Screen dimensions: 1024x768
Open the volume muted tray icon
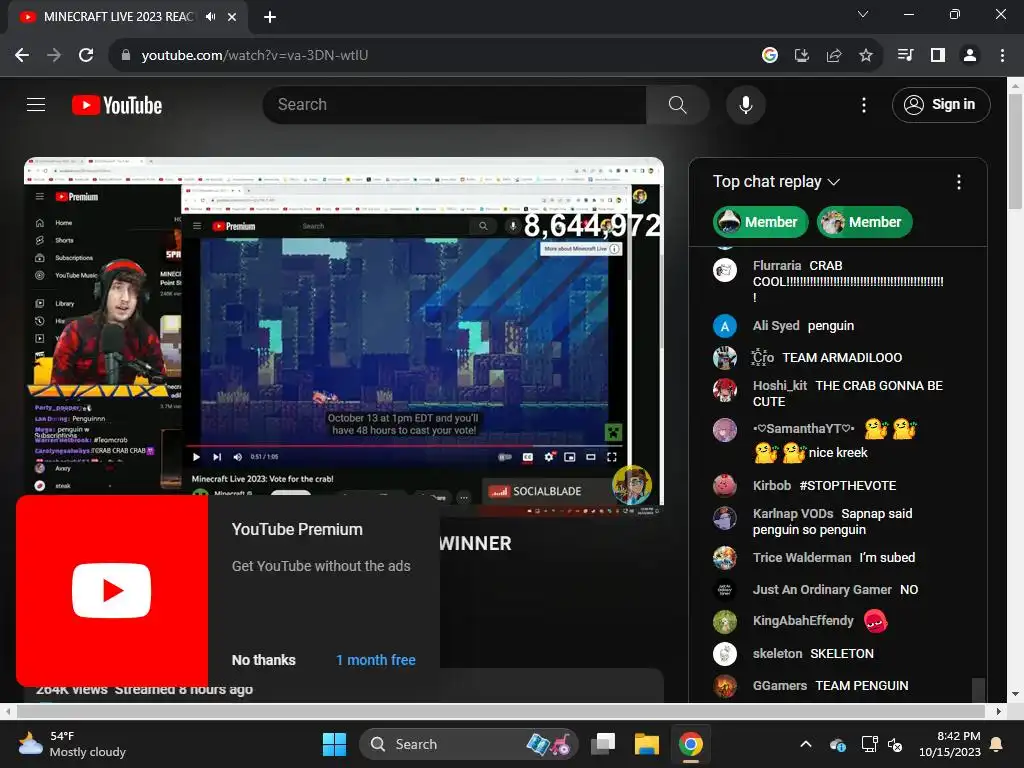(895, 744)
